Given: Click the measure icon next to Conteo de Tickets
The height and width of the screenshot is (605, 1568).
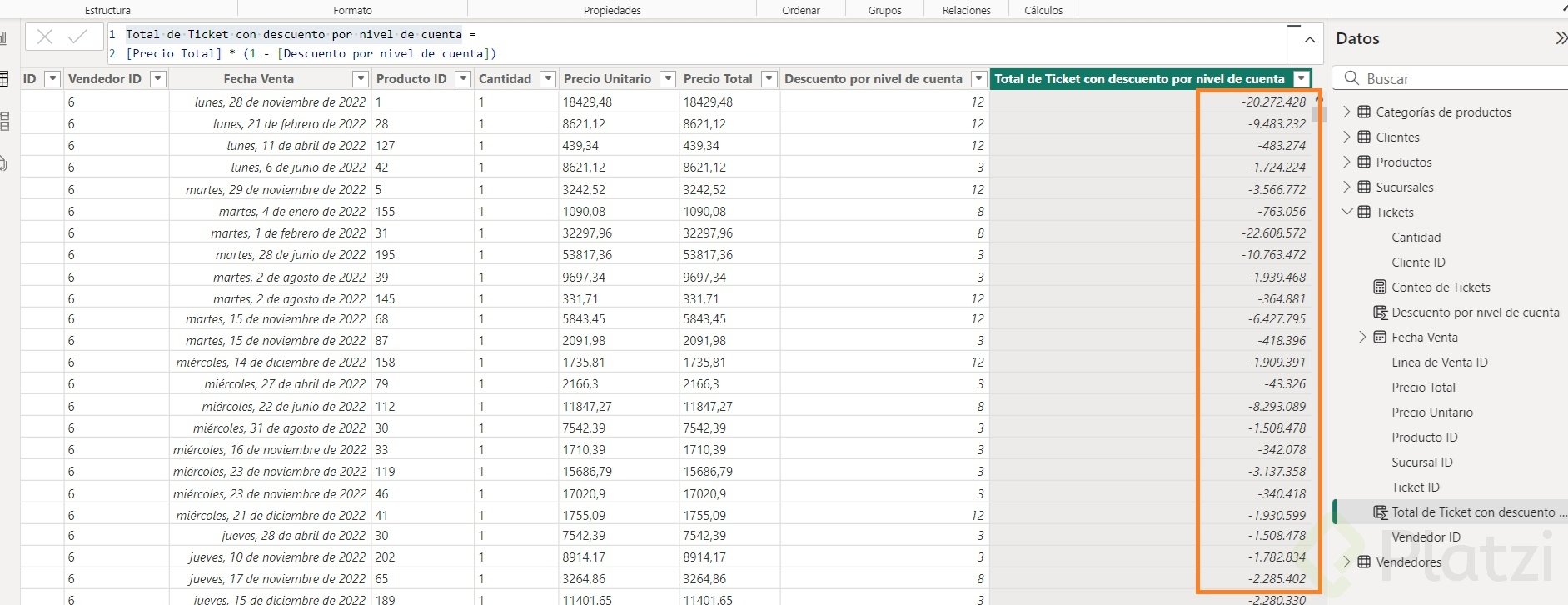Looking at the screenshot, I should 1380,287.
